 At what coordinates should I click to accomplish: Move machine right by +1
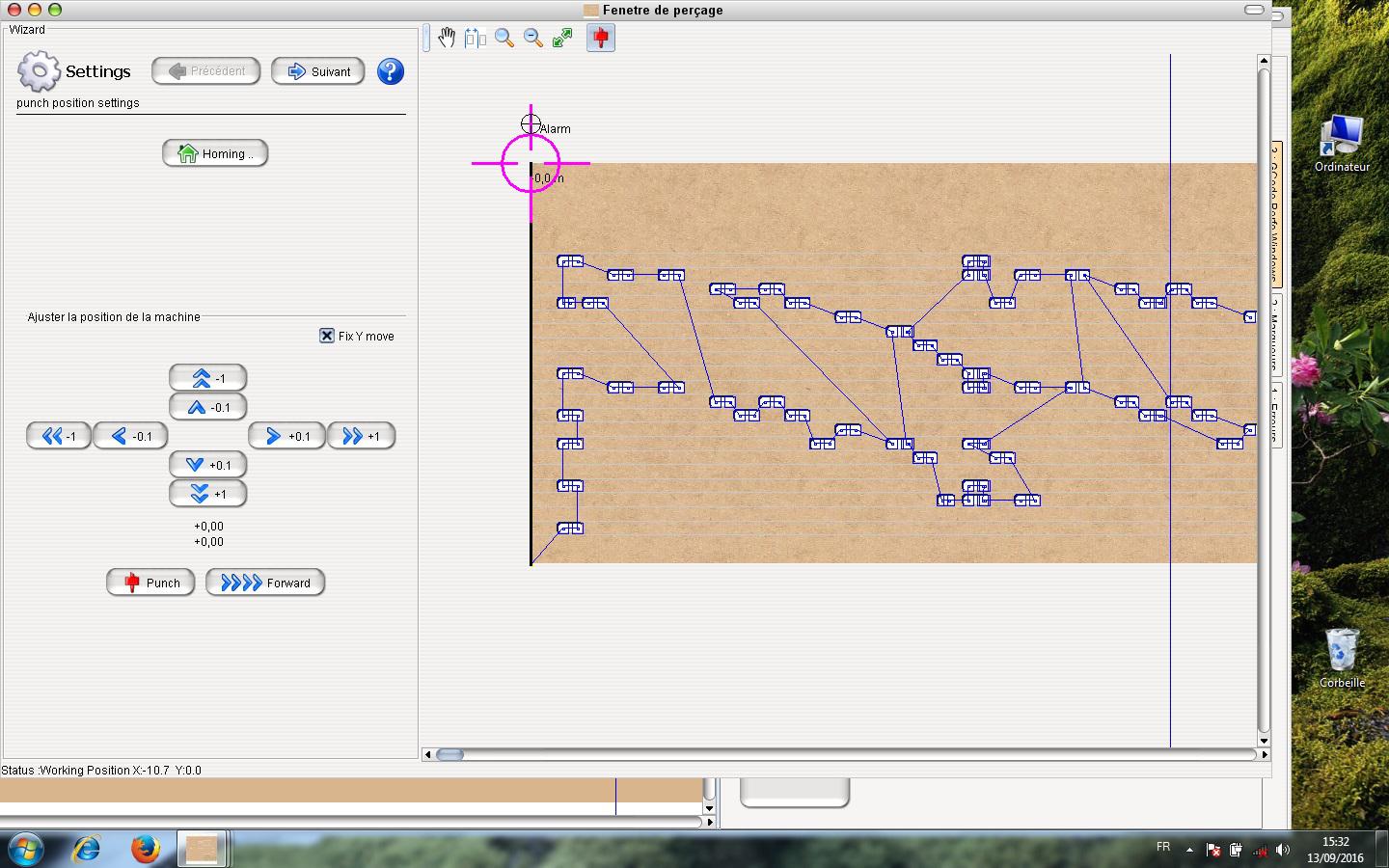[x=361, y=436]
